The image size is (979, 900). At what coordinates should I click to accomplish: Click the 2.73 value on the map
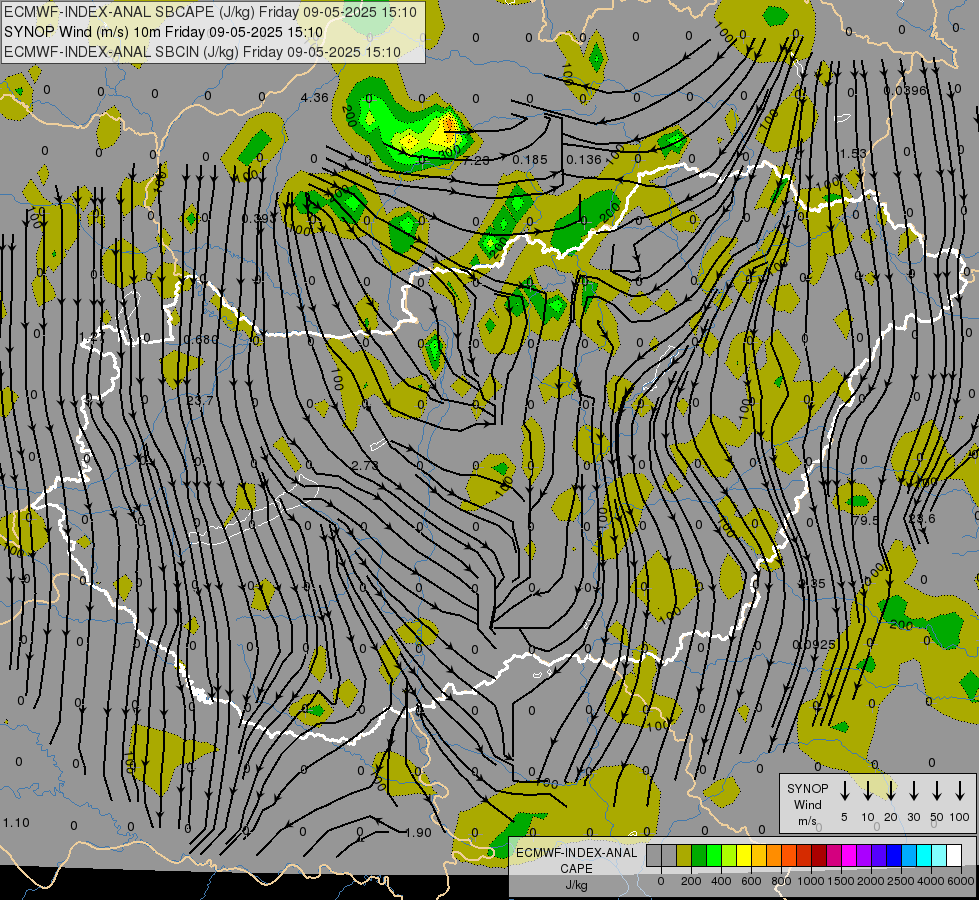point(365,466)
